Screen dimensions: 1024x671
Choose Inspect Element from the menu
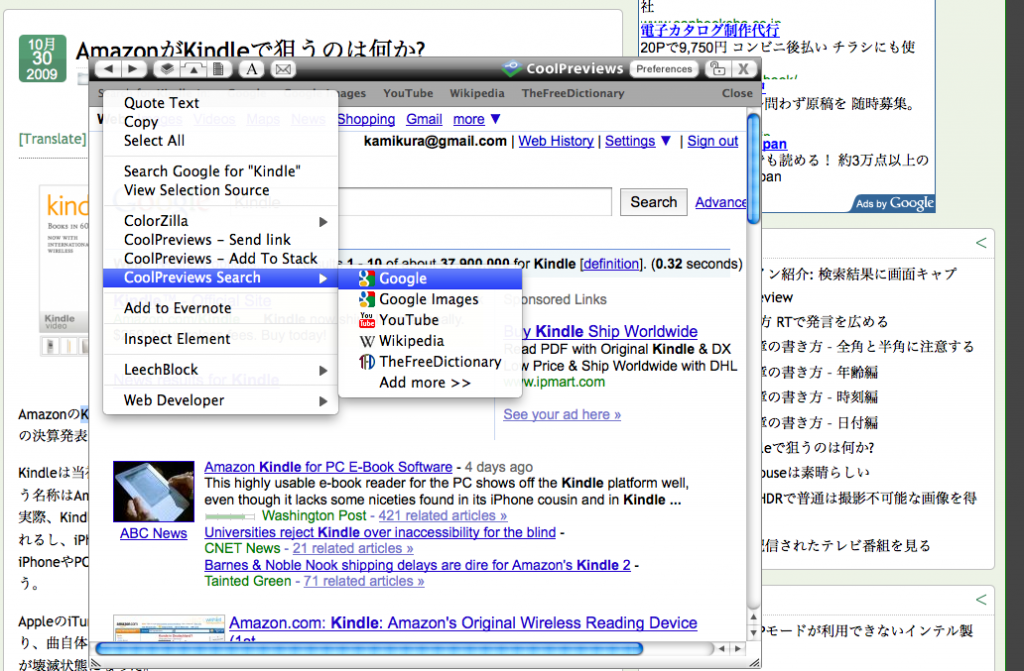click(x=179, y=339)
